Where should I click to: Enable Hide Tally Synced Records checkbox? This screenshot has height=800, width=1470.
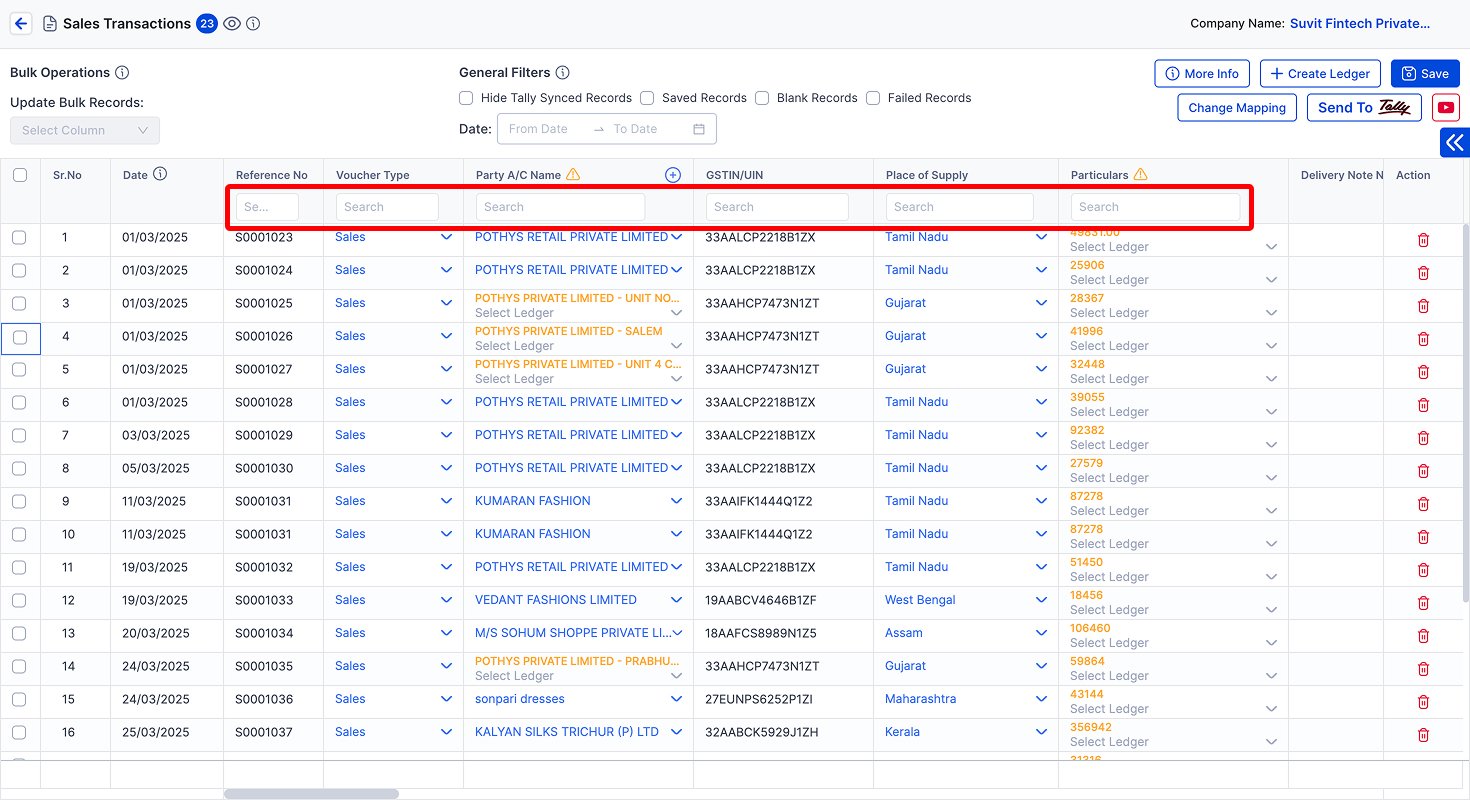click(466, 98)
